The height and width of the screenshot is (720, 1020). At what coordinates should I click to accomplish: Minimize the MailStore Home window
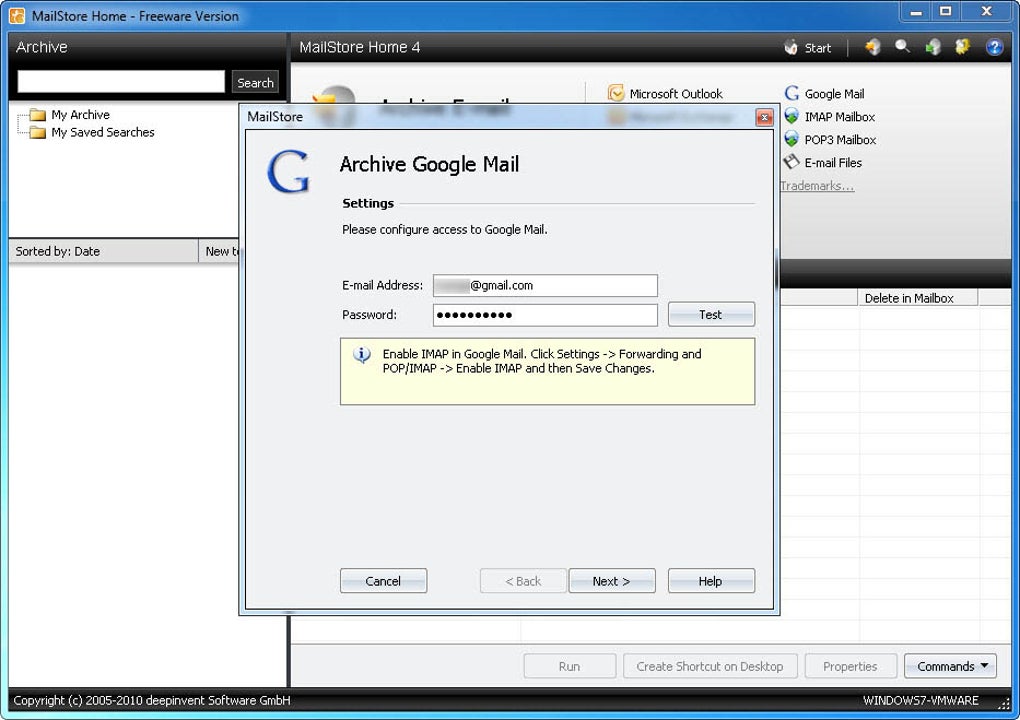[916, 12]
